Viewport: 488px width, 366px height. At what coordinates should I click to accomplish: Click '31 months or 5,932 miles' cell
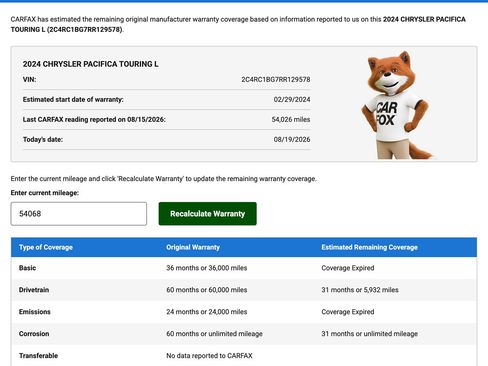coord(360,290)
